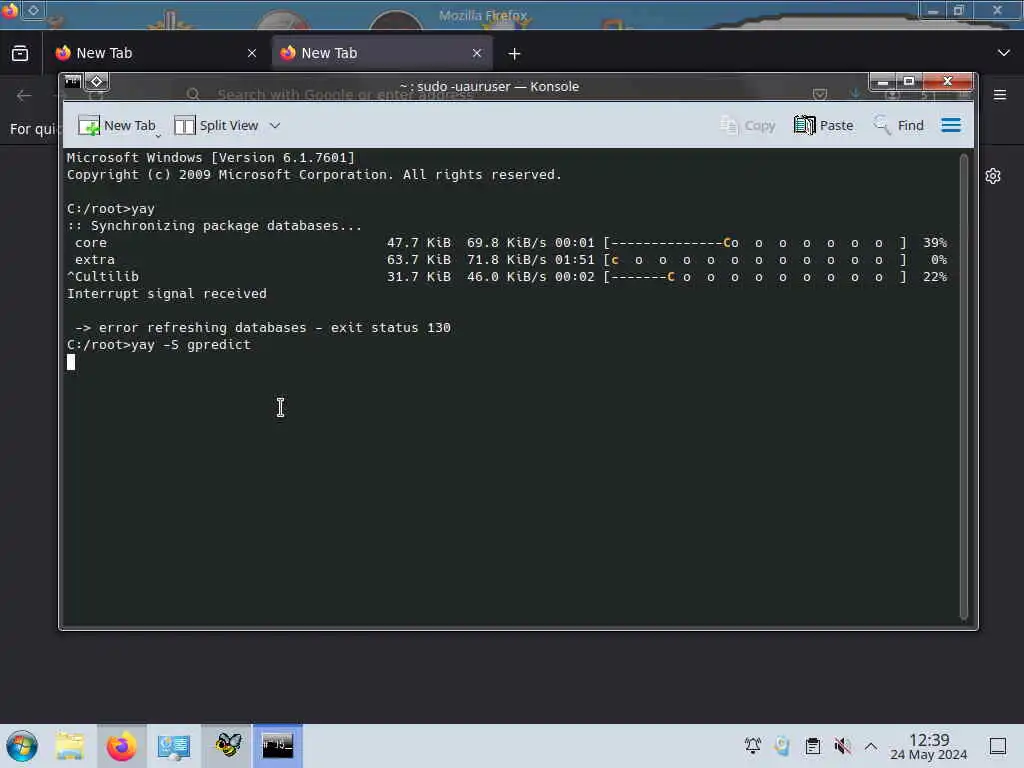Viewport: 1024px width, 768px height.
Task: Minimize the Konsole window
Action: click(x=882, y=82)
